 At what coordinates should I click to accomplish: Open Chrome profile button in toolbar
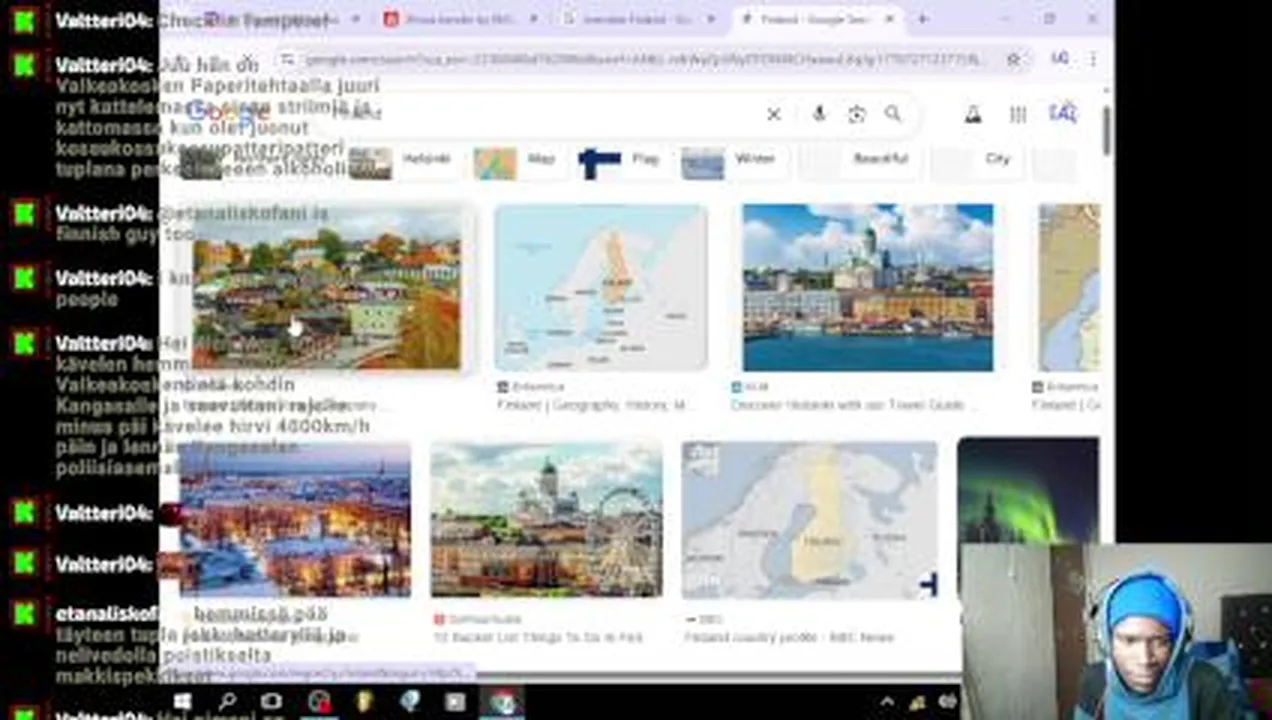[1060, 59]
